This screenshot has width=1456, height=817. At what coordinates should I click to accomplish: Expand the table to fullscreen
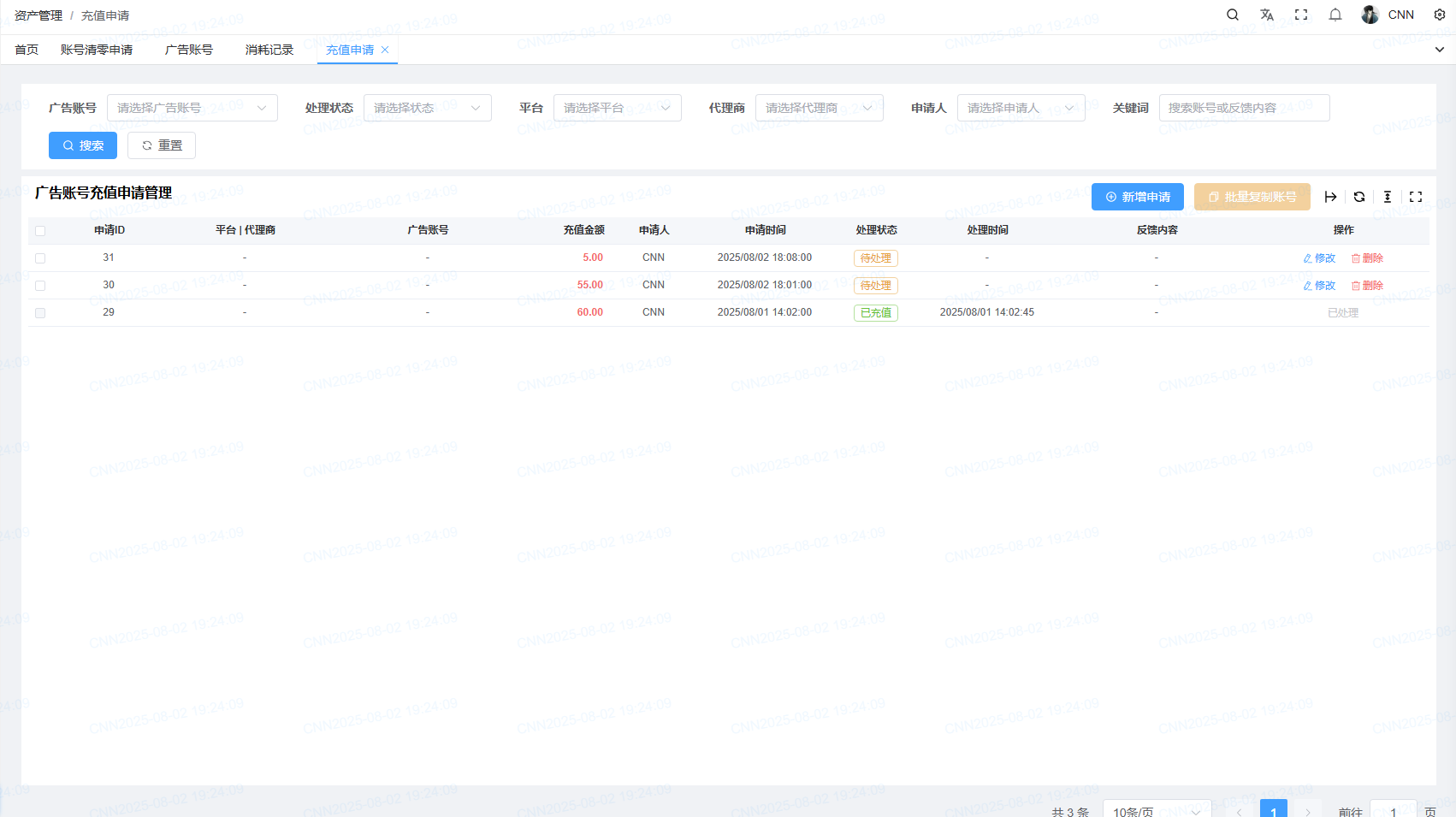coord(1416,197)
